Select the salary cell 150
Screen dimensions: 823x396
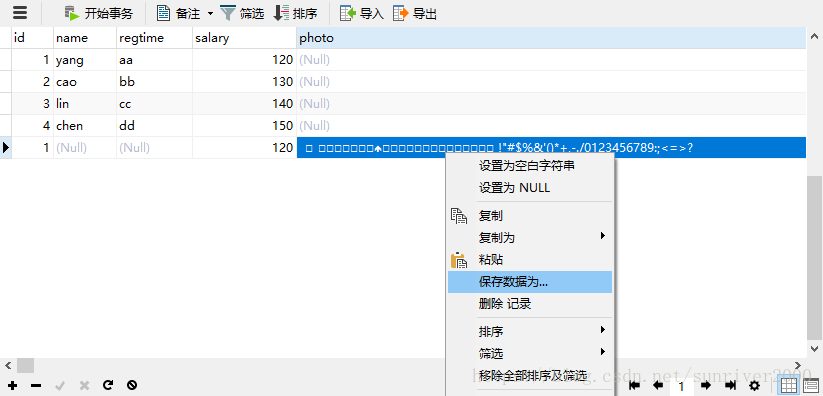click(245, 126)
